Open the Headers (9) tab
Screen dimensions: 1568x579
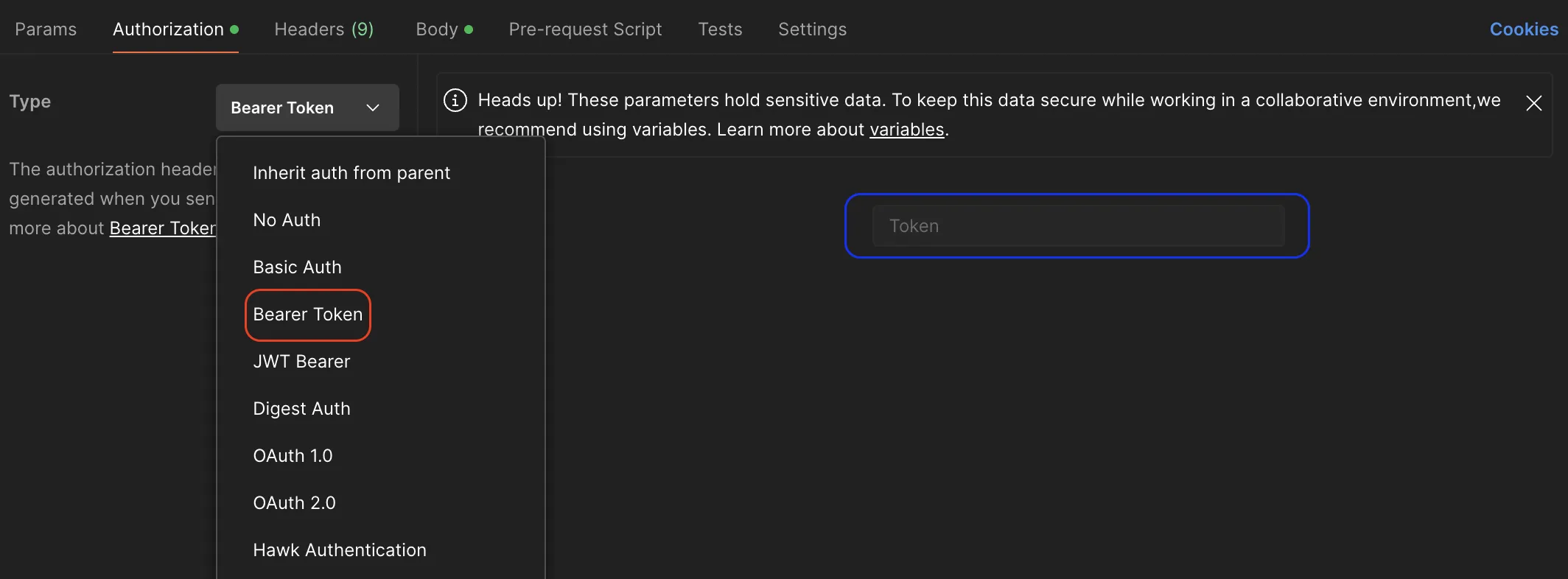[x=323, y=29]
